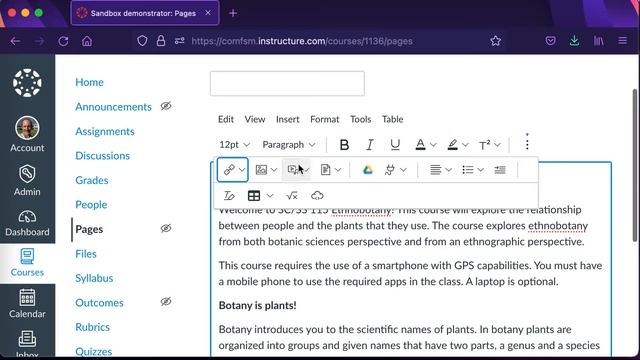This screenshot has width=640, height=360.
Task: Expand the Documents dropdown arrow
Action: point(338,170)
